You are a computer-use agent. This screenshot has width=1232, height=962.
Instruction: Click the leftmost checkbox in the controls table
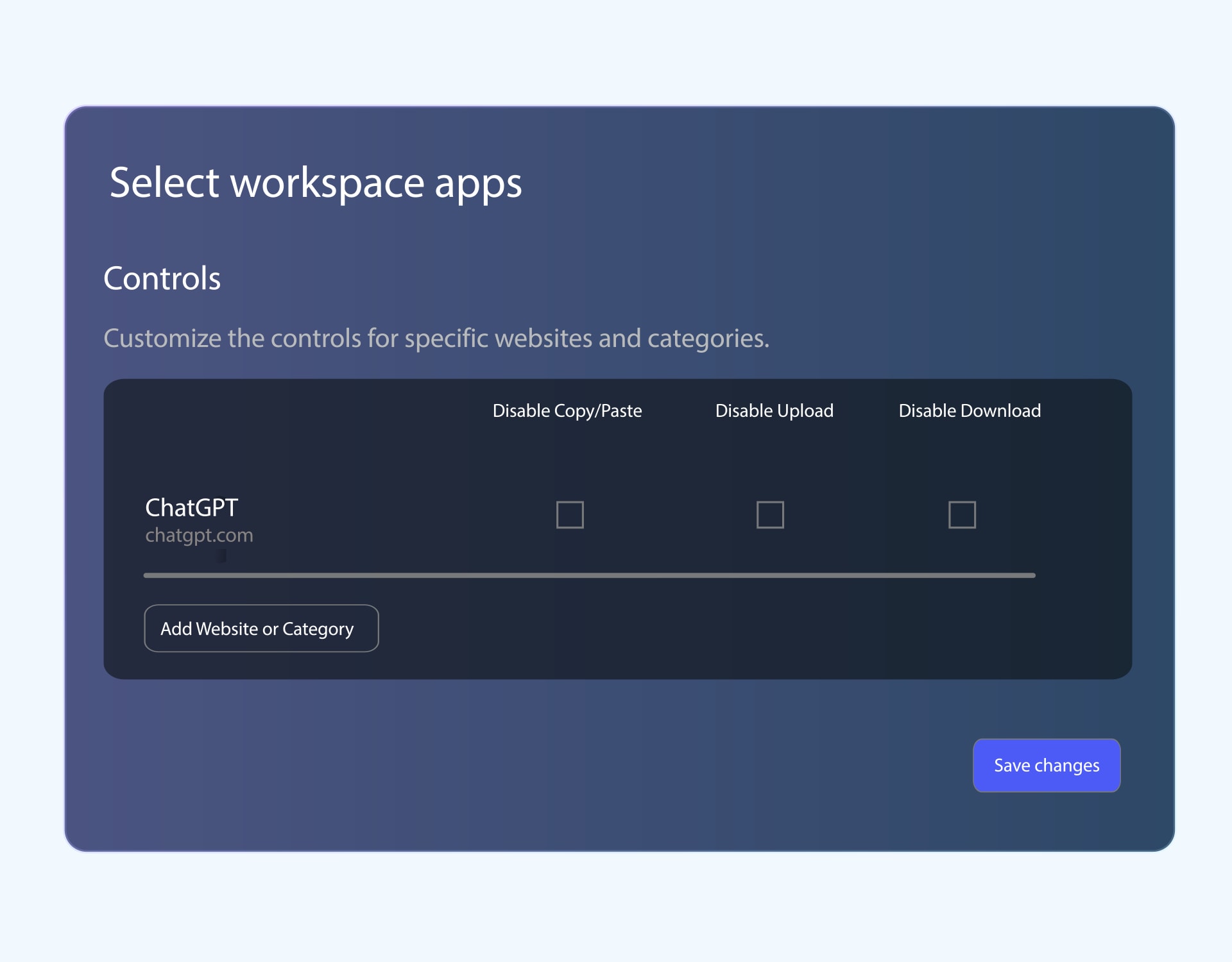click(x=570, y=514)
